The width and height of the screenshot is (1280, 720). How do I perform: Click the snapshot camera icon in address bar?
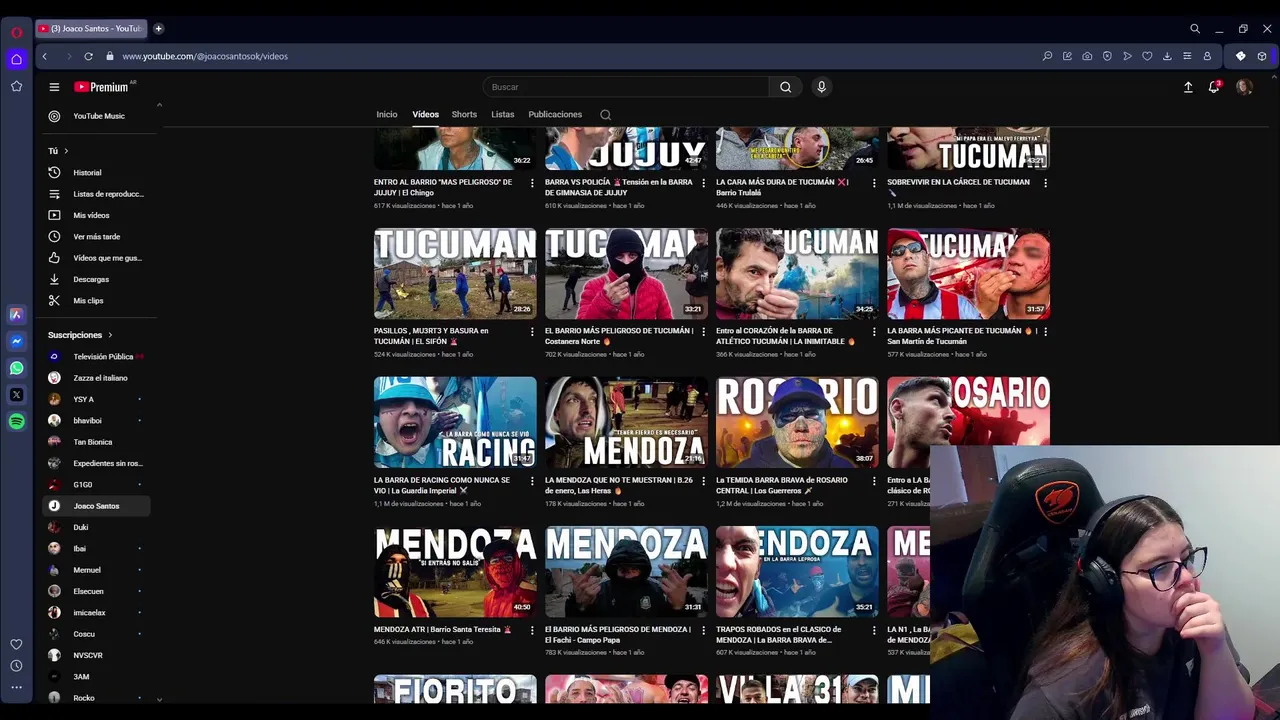[1087, 56]
